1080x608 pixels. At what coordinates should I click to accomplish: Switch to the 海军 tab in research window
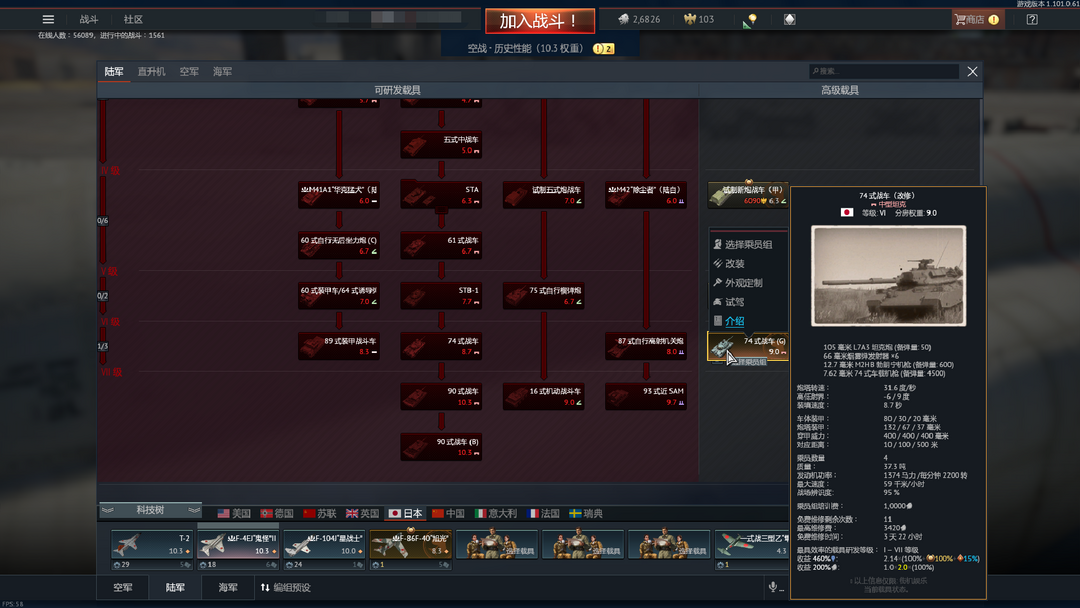coord(222,72)
